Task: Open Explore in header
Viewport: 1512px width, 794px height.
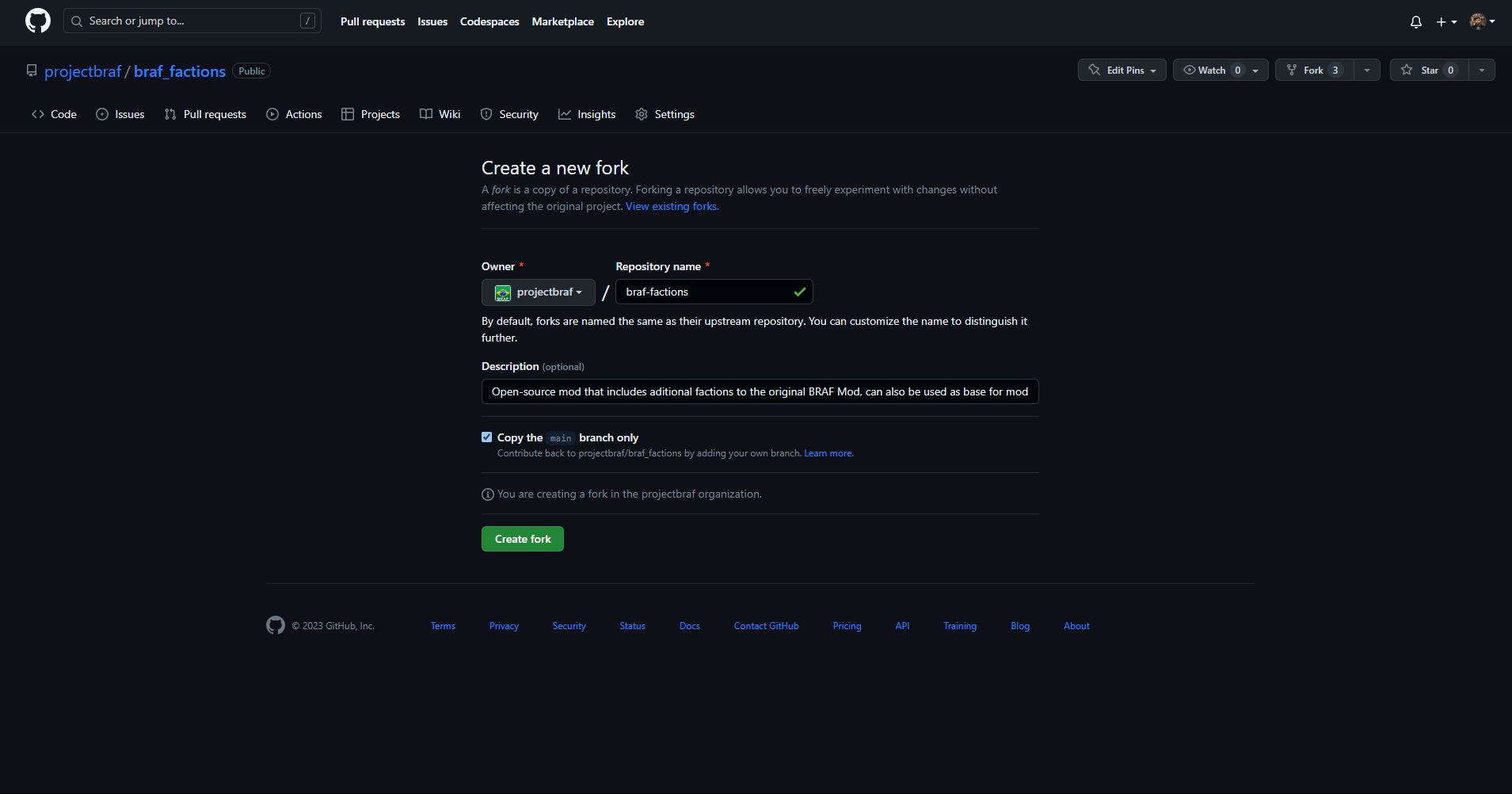Action: (x=625, y=21)
